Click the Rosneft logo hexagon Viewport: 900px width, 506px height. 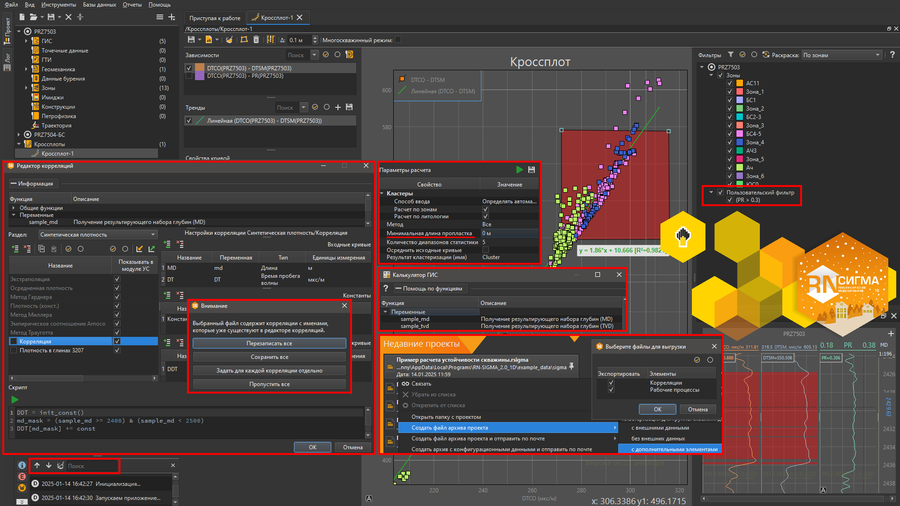(681, 236)
